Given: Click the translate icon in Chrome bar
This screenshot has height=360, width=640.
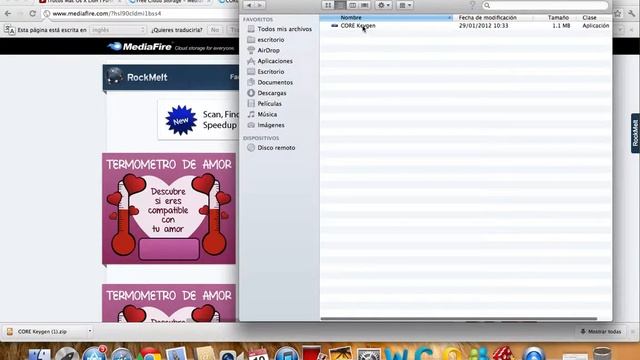Looking at the screenshot, I should pyautogui.click(x=10, y=30).
